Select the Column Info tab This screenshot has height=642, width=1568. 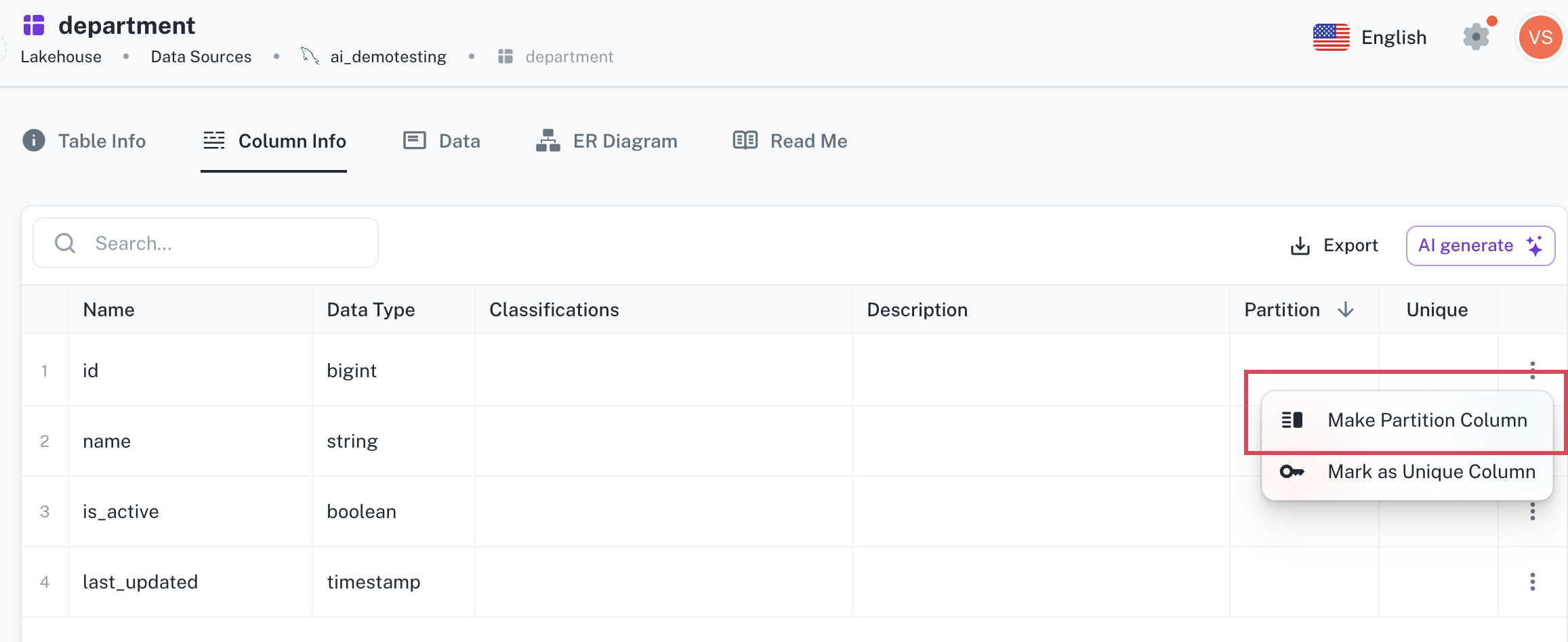click(x=274, y=141)
